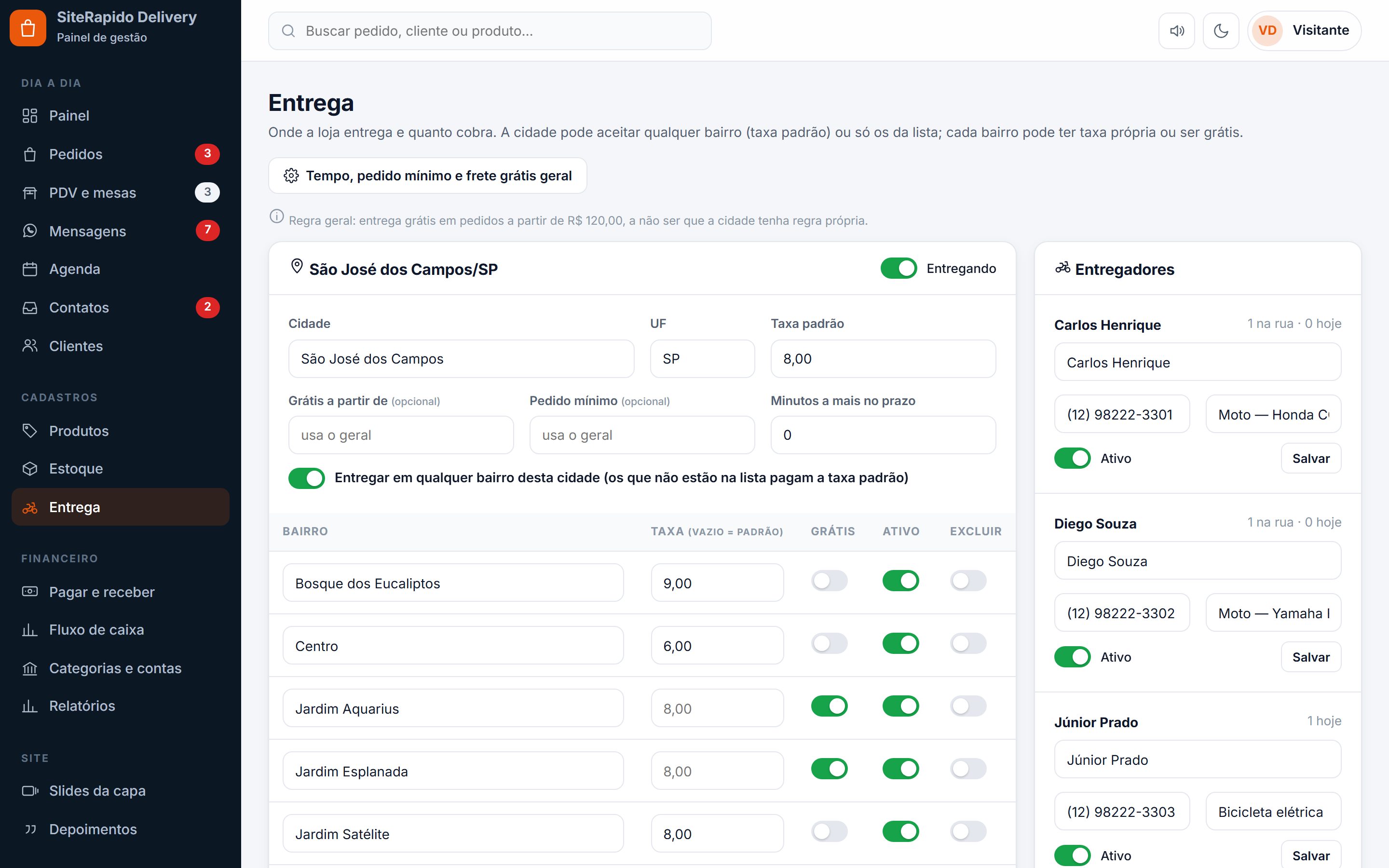Image resolution: width=1389 pixels, height=868 pixels.
Task: Disable Entregar em qualquer bairro toggle
Action: click(x=307, y=478)
